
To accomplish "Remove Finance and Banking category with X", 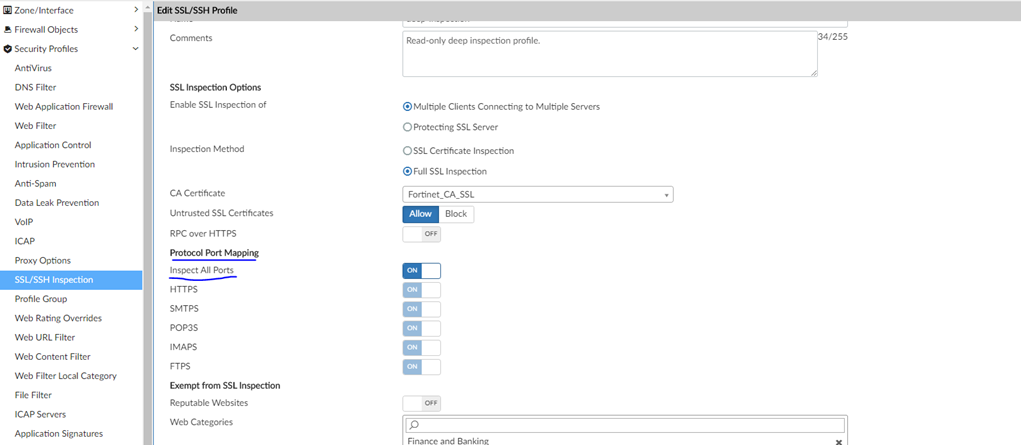I will tap(838, 441).
